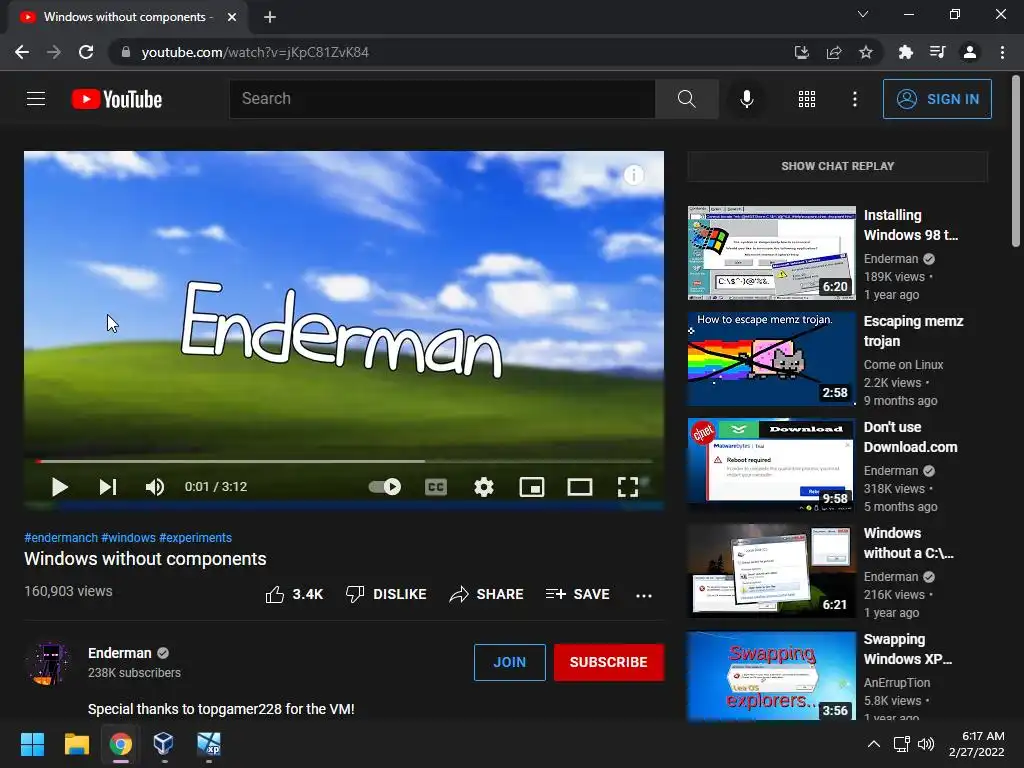Screen dimensions: 1024x768
Task: Enable miniplayer mode
Action: point(532,487)
